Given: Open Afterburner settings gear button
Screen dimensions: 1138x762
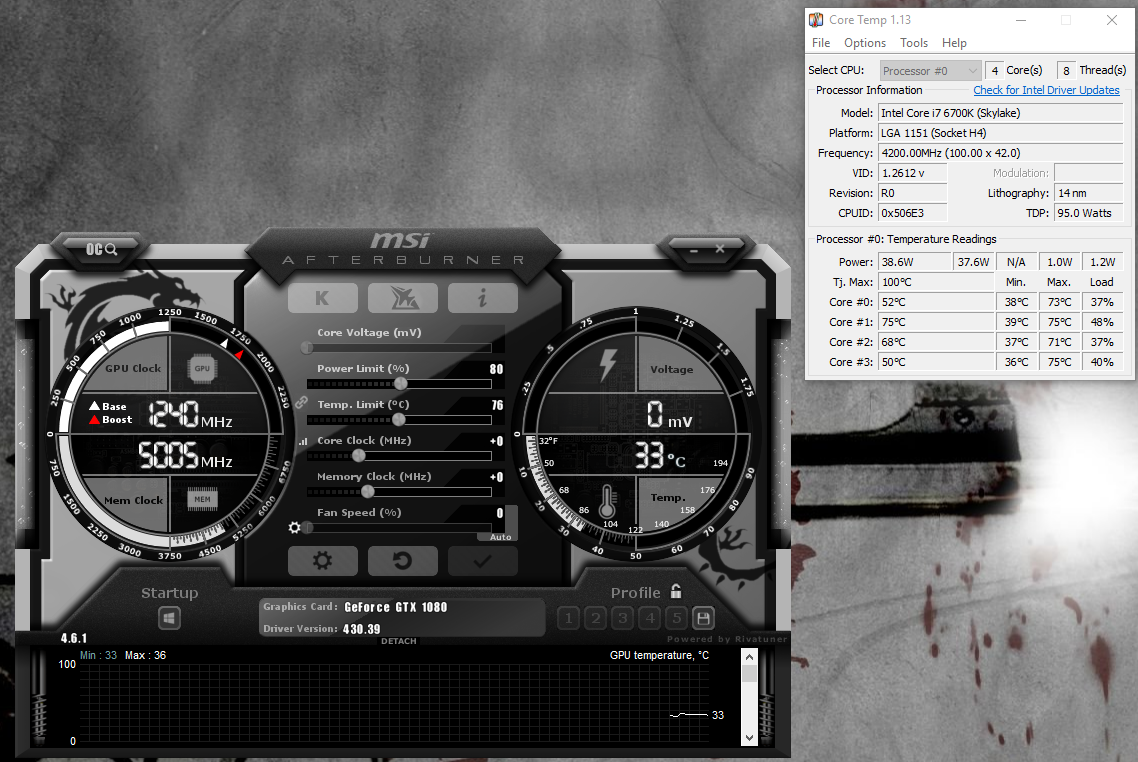Looking at the screenshot, I should (322, 561).
